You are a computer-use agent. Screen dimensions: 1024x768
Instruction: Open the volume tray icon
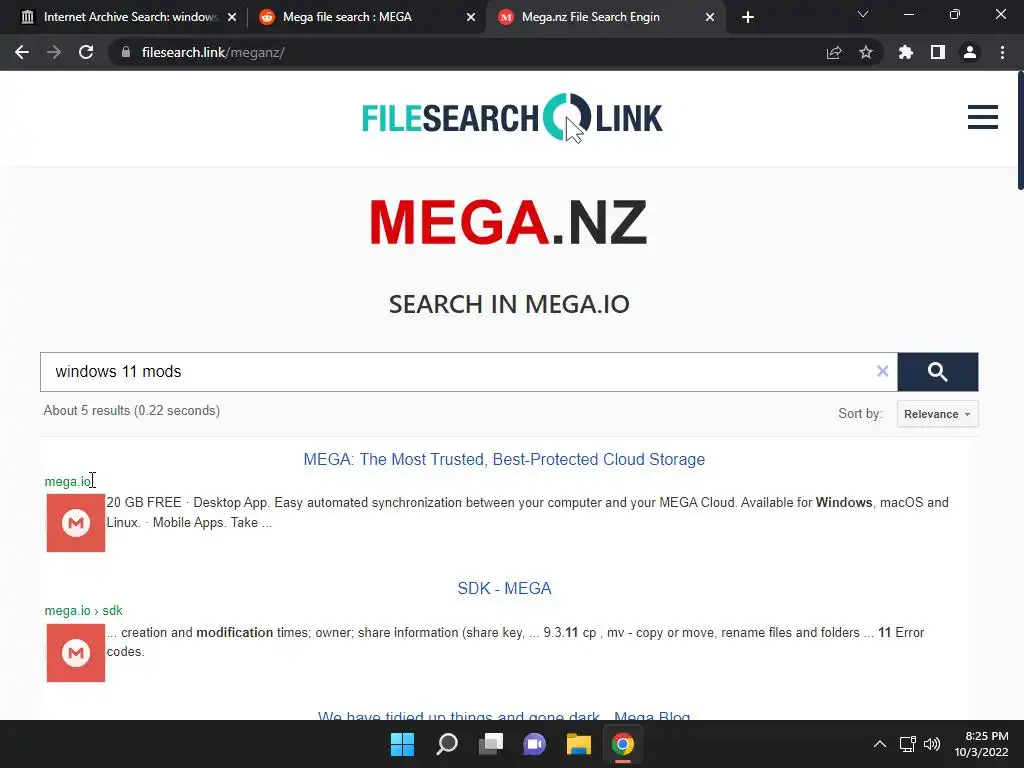pos(932,744)
